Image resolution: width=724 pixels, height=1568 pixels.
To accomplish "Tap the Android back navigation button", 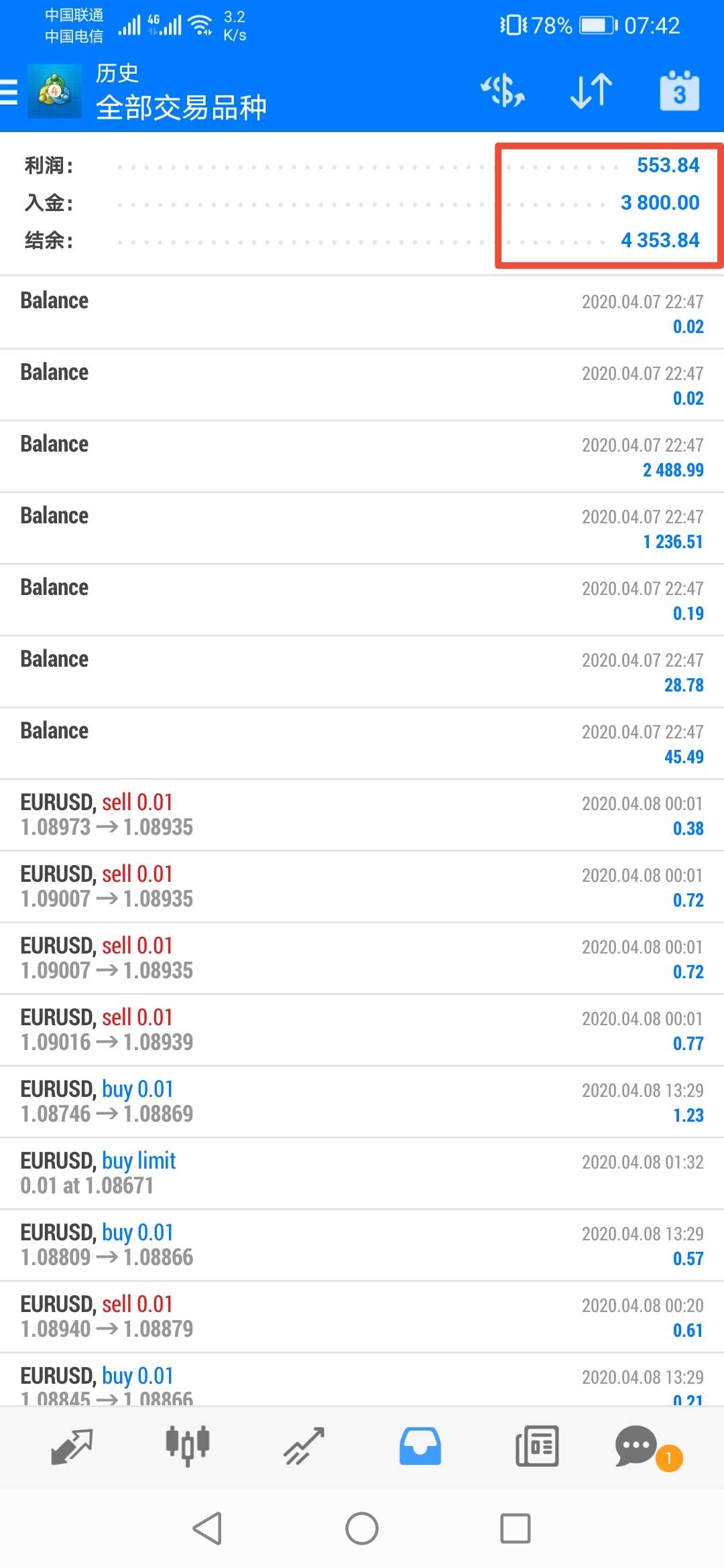I will point(207,1528).
